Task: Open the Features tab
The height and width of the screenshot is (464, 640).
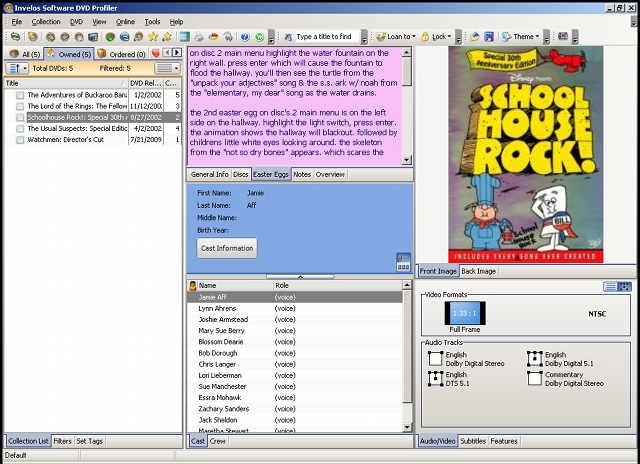Action: [504, 441]
